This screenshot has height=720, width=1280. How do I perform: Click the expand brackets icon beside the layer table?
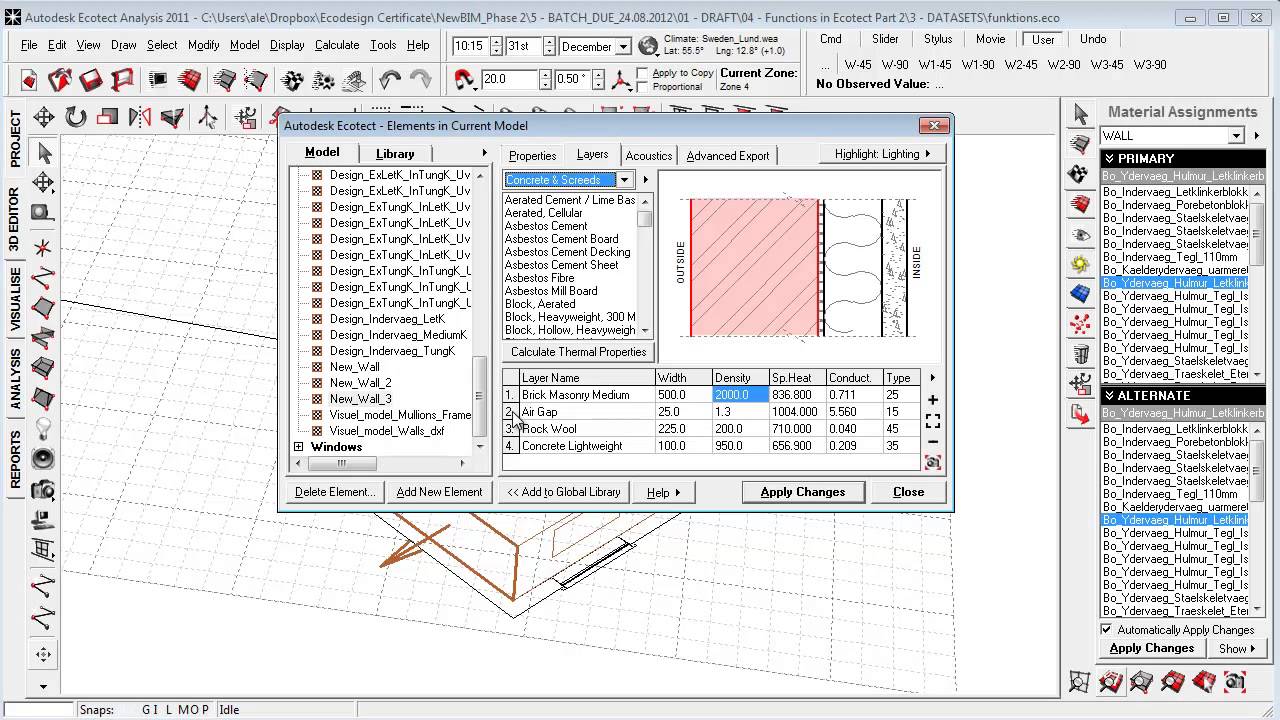coord(933,421)
